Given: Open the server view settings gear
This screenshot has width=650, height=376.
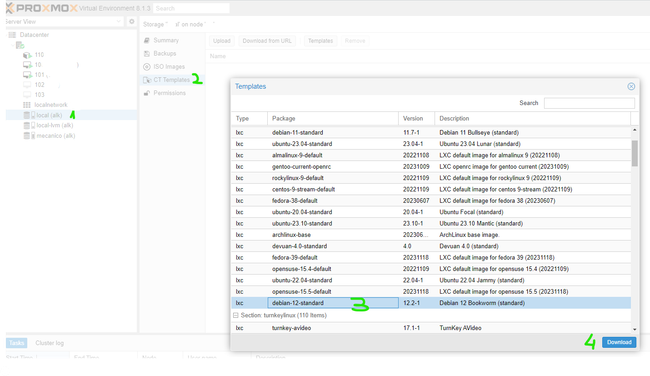Looking at the screenshot, I should pos(131,22).
